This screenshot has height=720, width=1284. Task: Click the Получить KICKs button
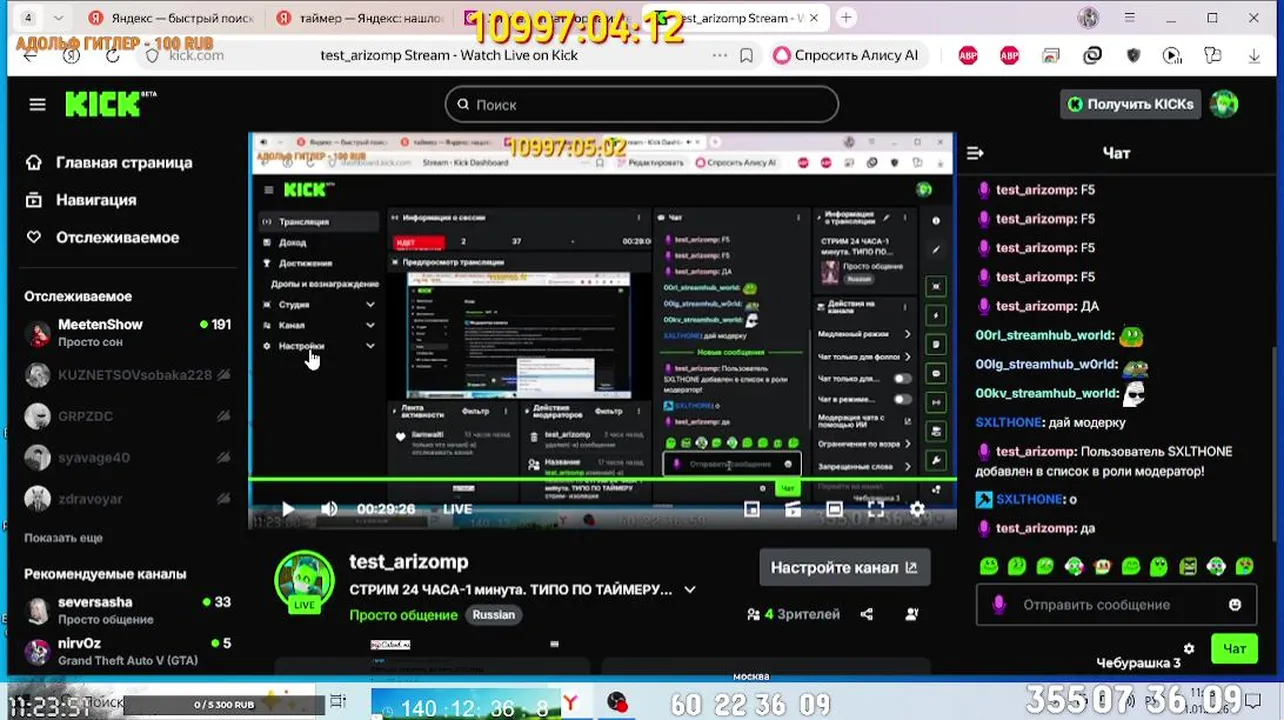tap(1130, 104)
